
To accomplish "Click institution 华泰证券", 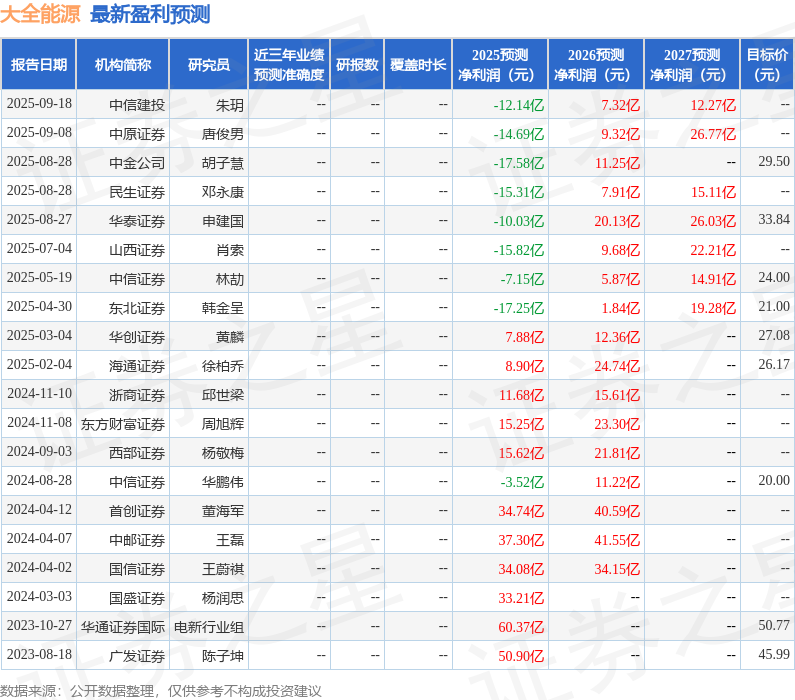I will (x=137, y=221).
